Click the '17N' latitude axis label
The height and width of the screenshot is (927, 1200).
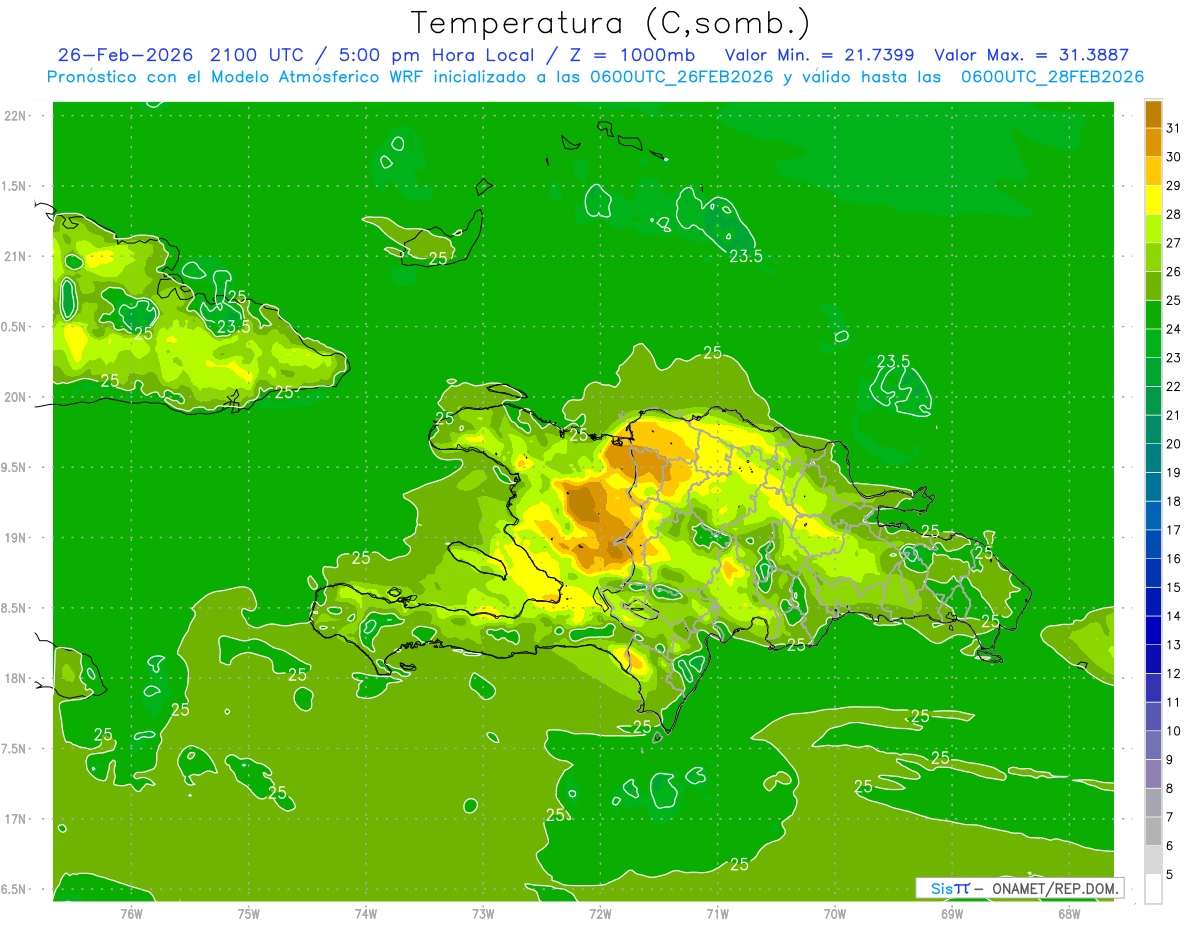tap(16, 819)
